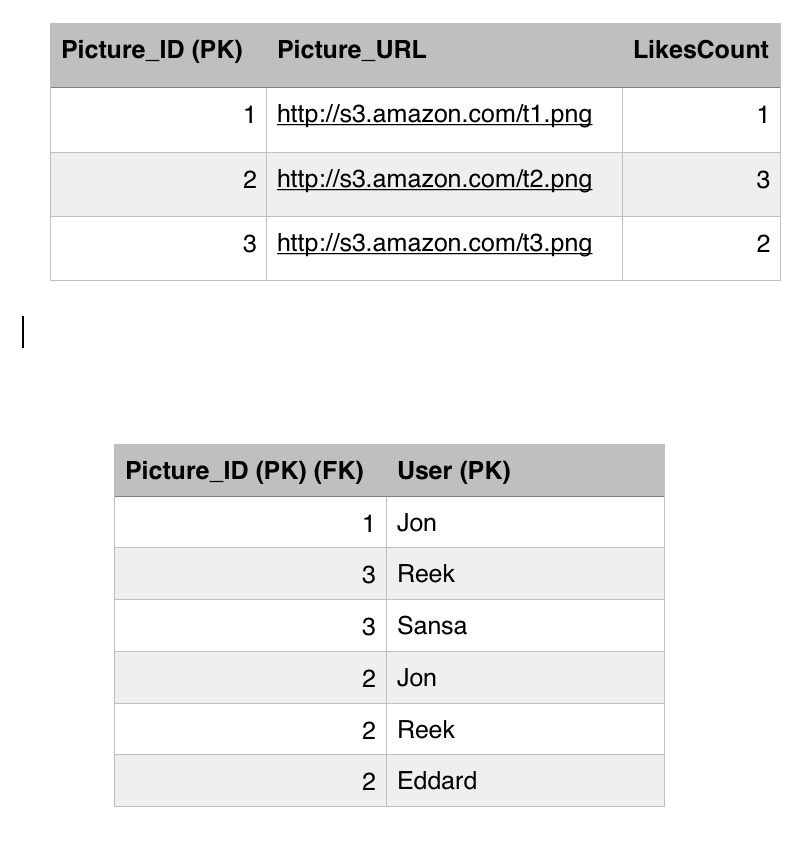The height and width of the screenshot is (858, 812).
Task: Select the Picture_ID (PK) (FK) header
Action: coord(244,471)
